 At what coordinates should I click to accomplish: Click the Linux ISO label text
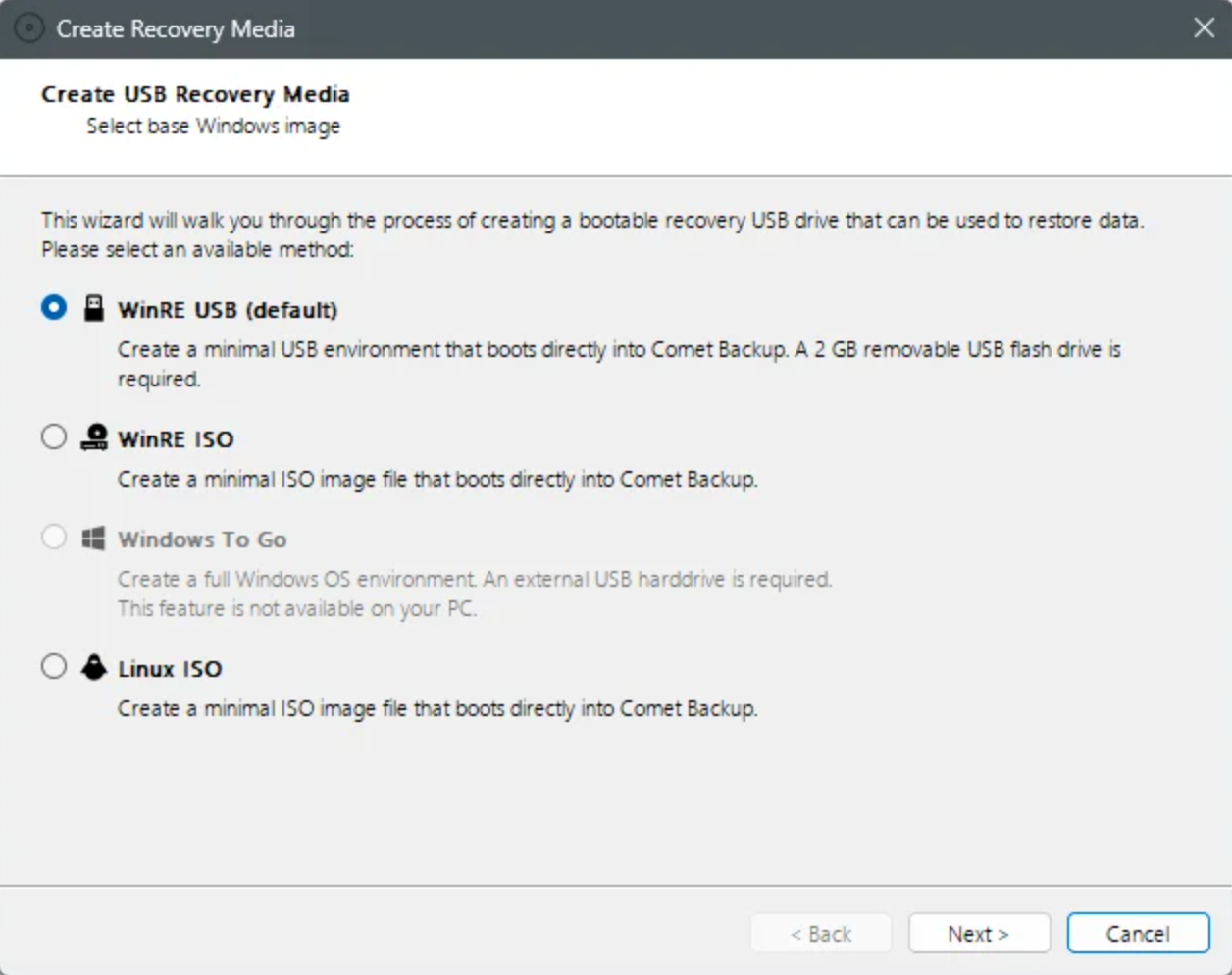[170, 669]
